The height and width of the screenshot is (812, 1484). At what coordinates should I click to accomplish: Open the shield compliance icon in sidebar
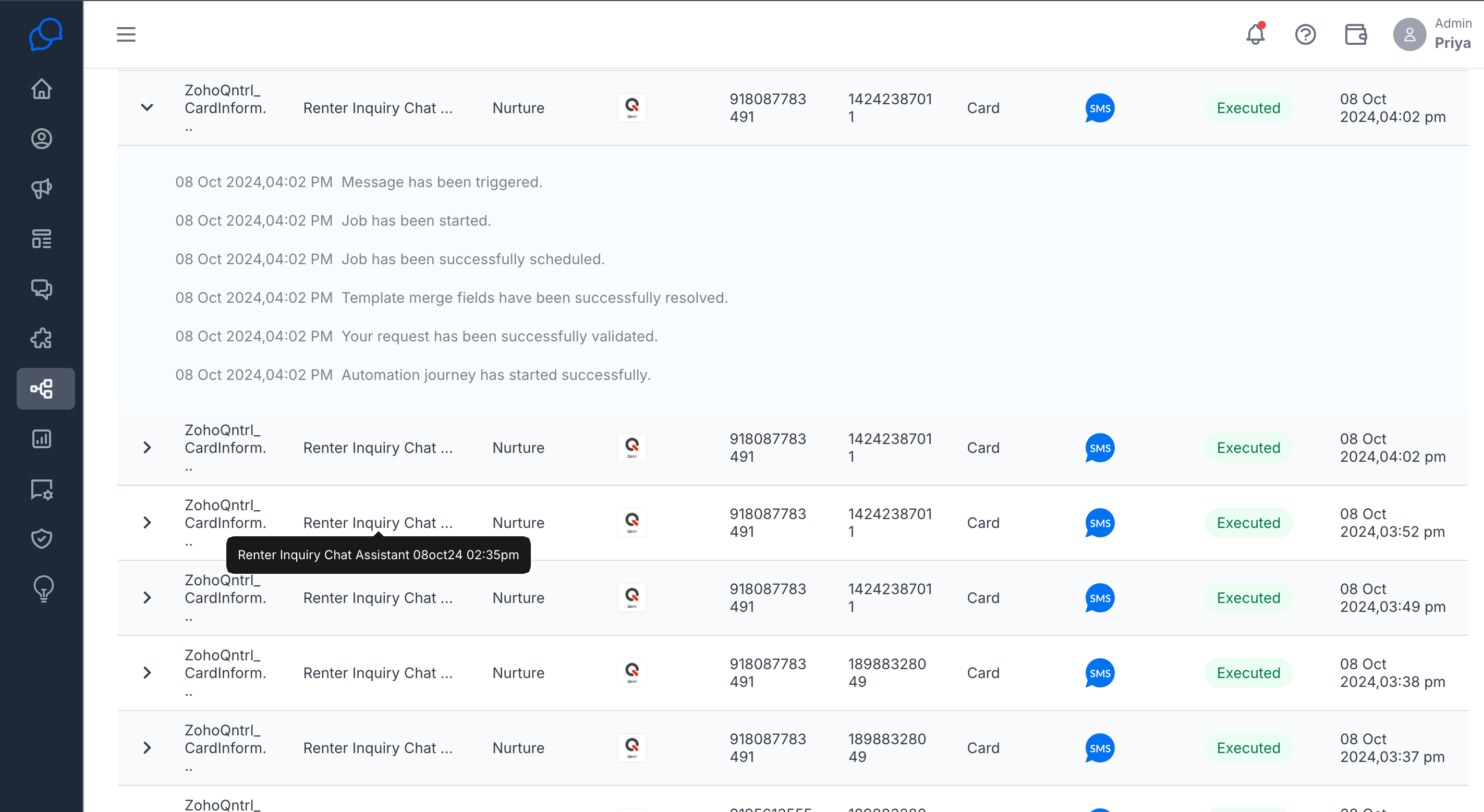[42, 538]
